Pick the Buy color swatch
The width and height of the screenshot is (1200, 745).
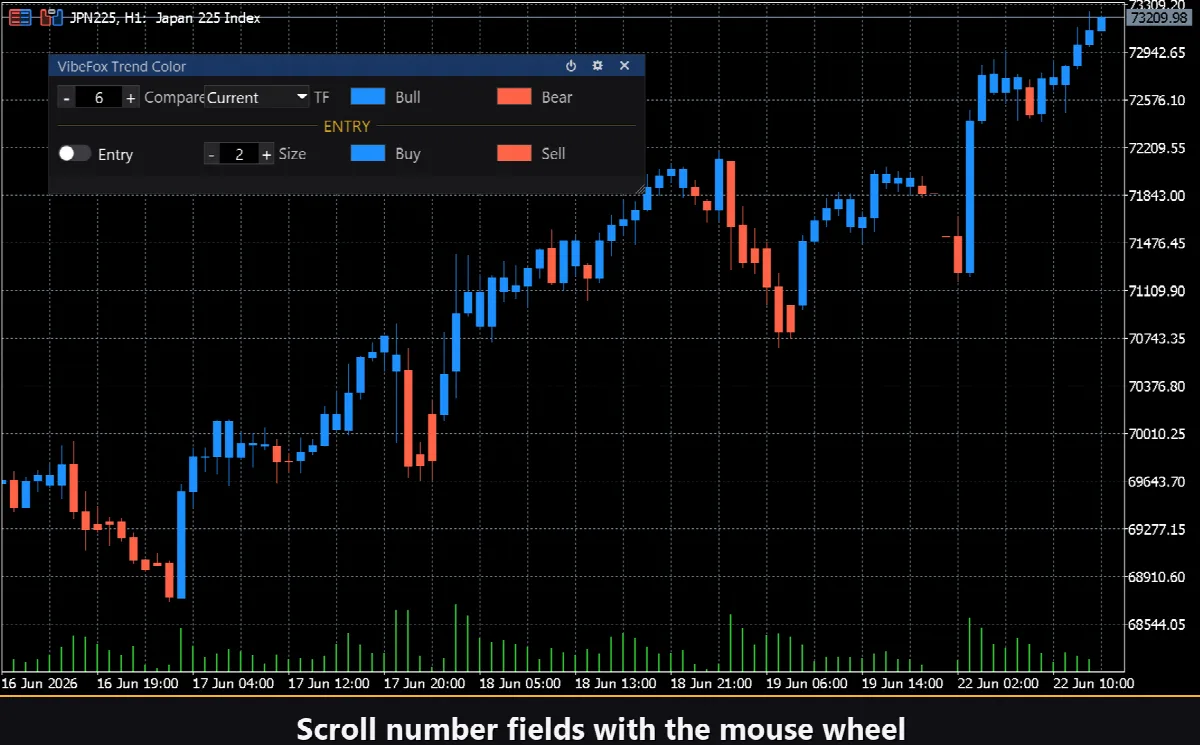(x=368, y=153)
